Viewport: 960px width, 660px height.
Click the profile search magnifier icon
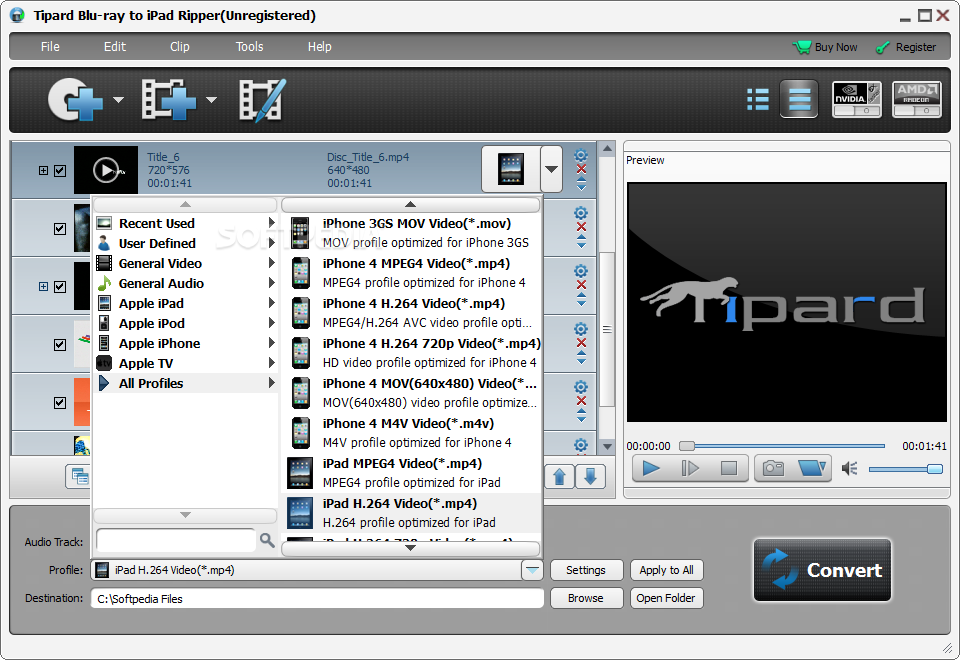(266, 540)
